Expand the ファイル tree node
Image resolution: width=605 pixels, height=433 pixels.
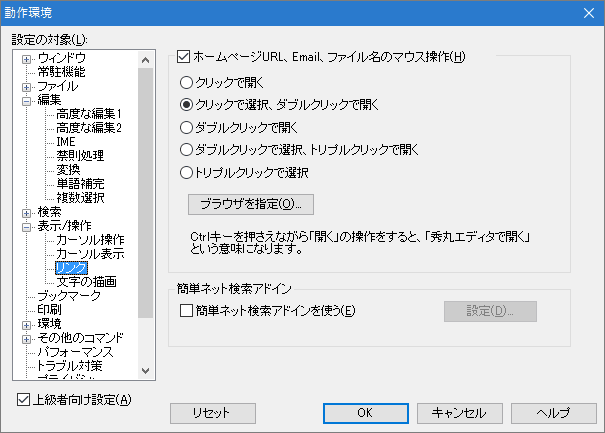[27, 86]
